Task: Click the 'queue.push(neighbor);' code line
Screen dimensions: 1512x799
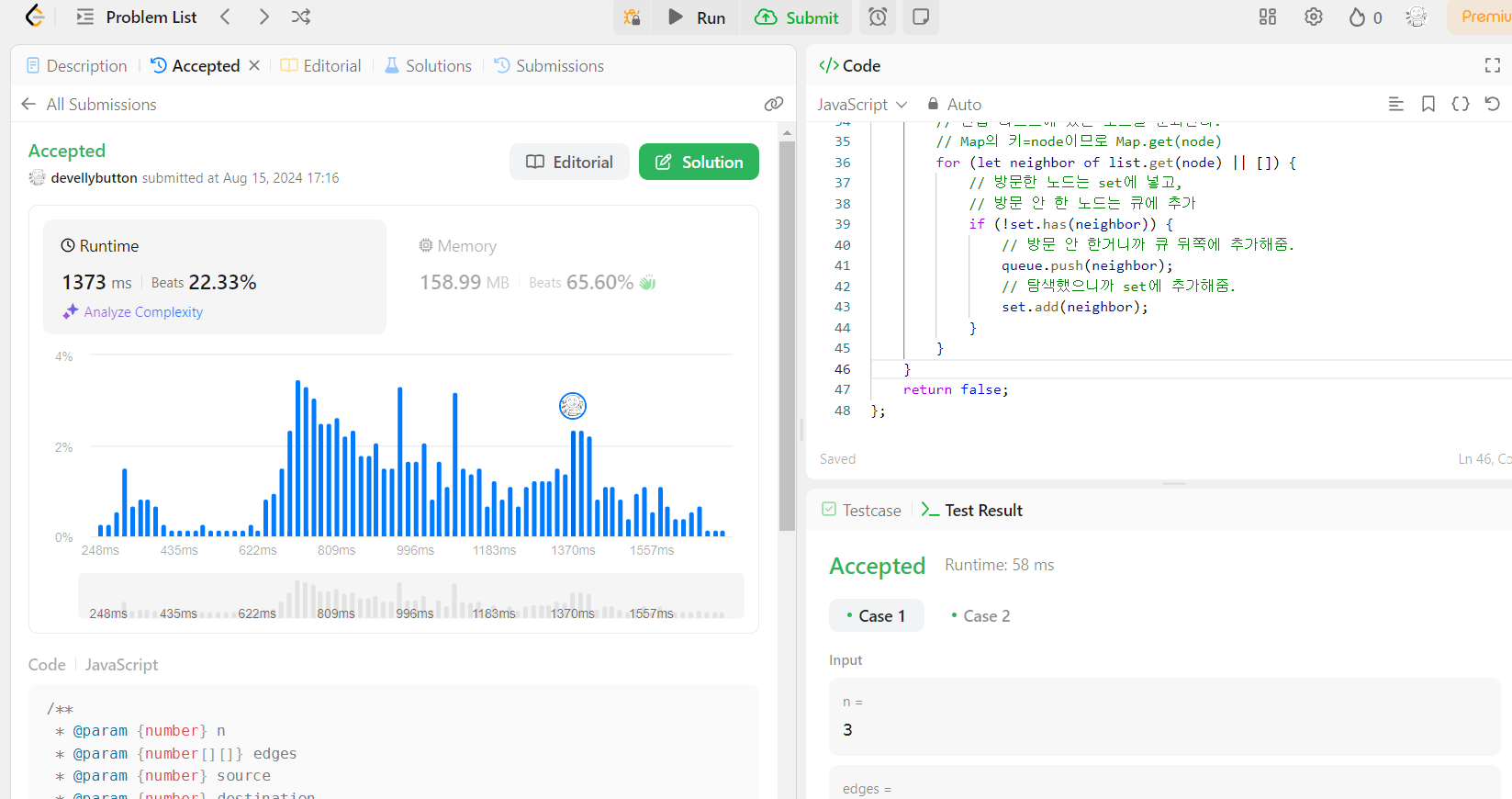Action: click(1087, 265)
